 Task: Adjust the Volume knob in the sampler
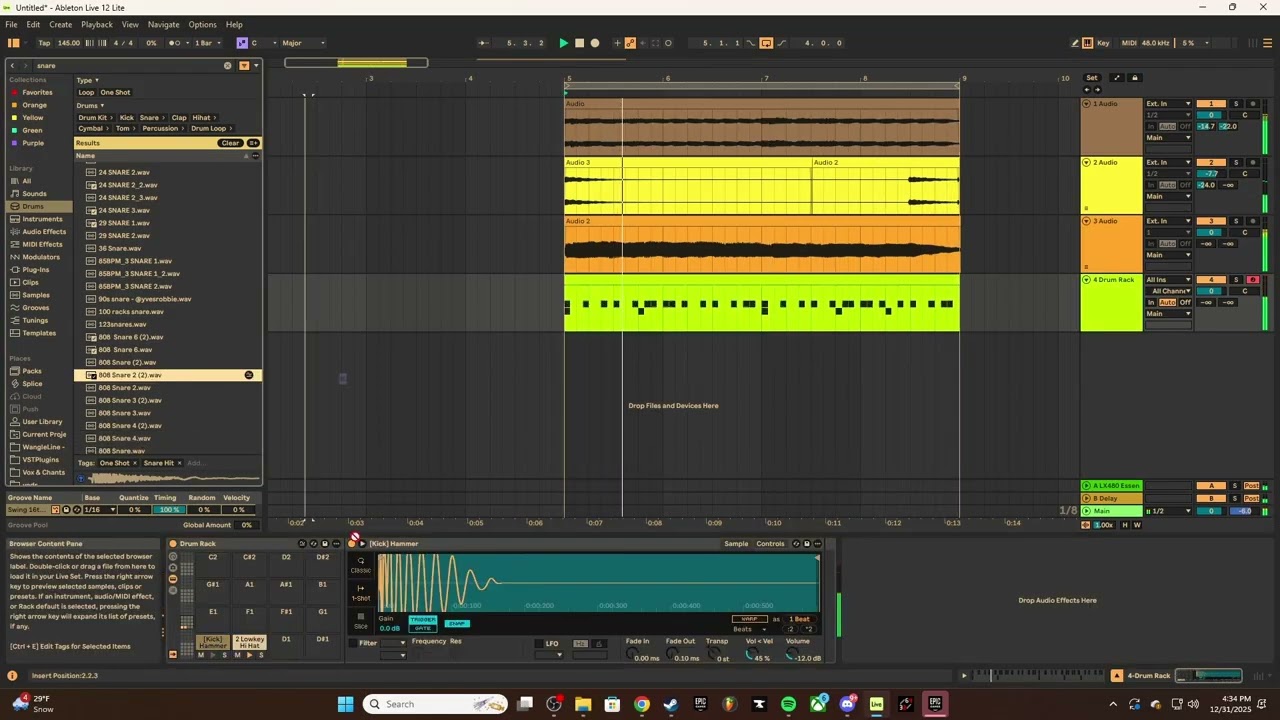[x=792, y=654]
